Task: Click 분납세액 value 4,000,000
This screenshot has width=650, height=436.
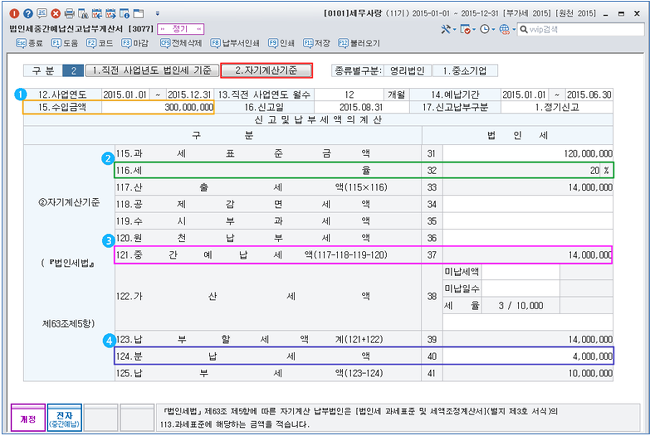Action: click(528, 356)
